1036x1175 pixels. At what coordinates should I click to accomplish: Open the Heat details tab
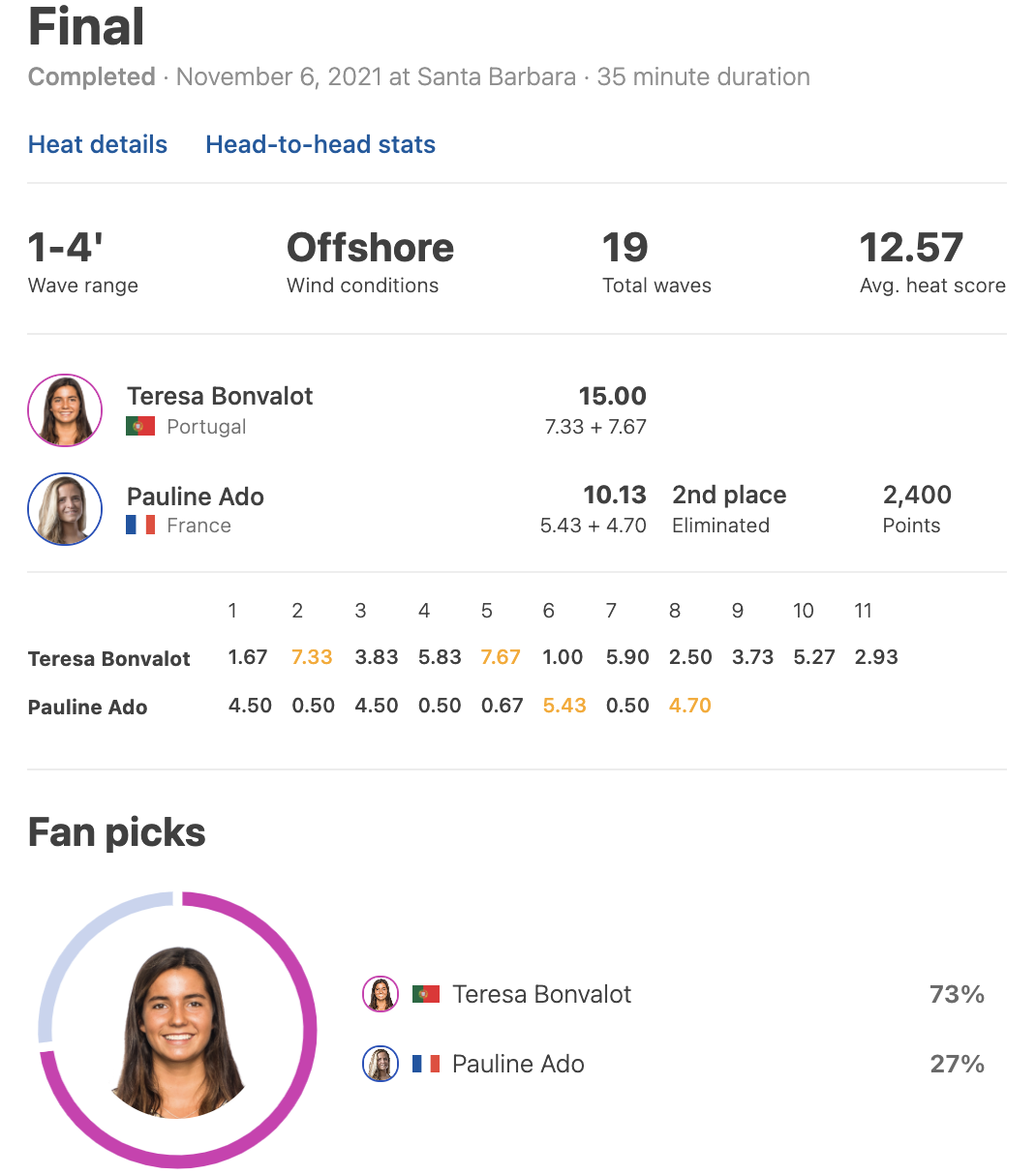[98, 144]
